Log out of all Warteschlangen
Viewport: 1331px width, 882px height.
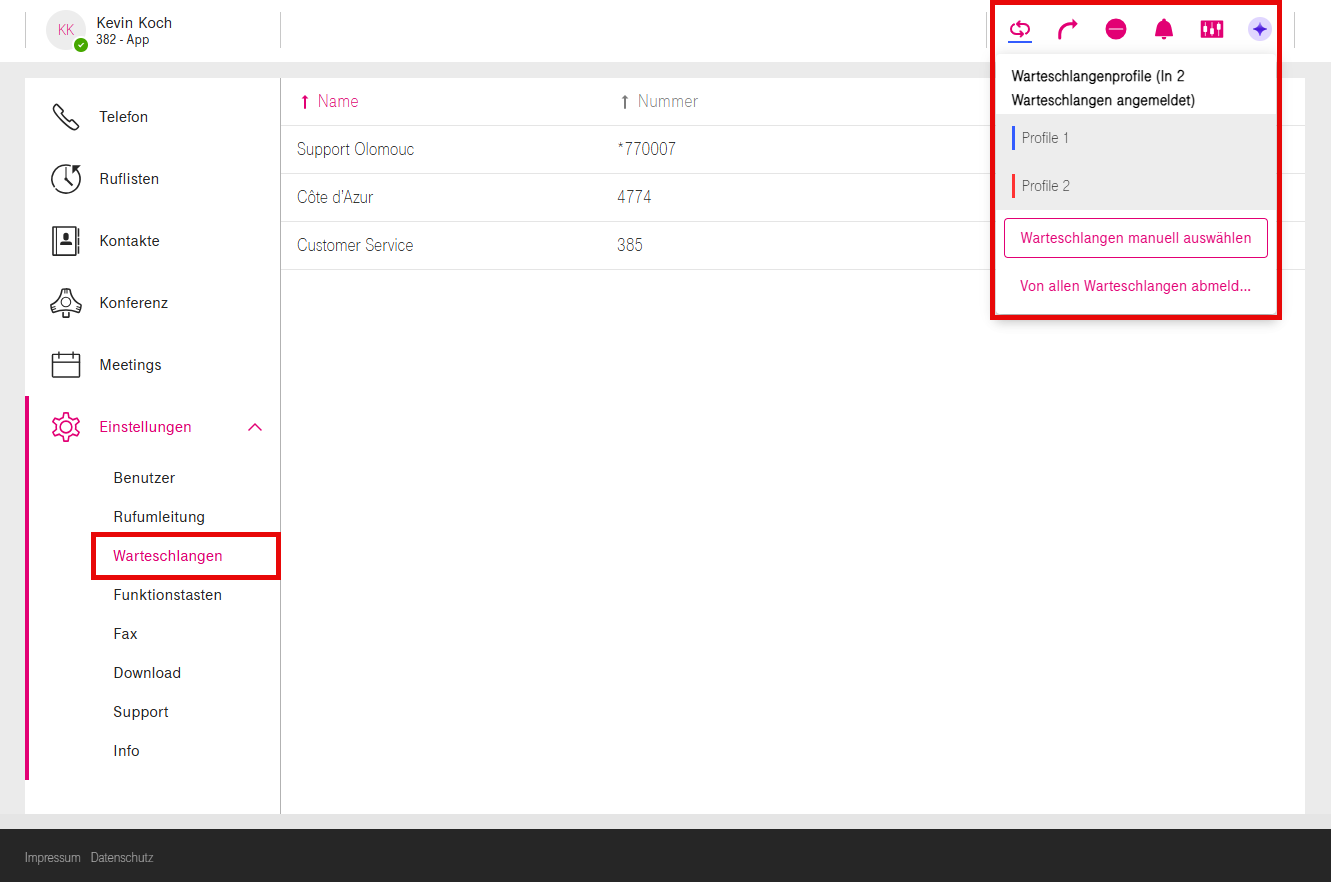click(x=1135, y=286)
